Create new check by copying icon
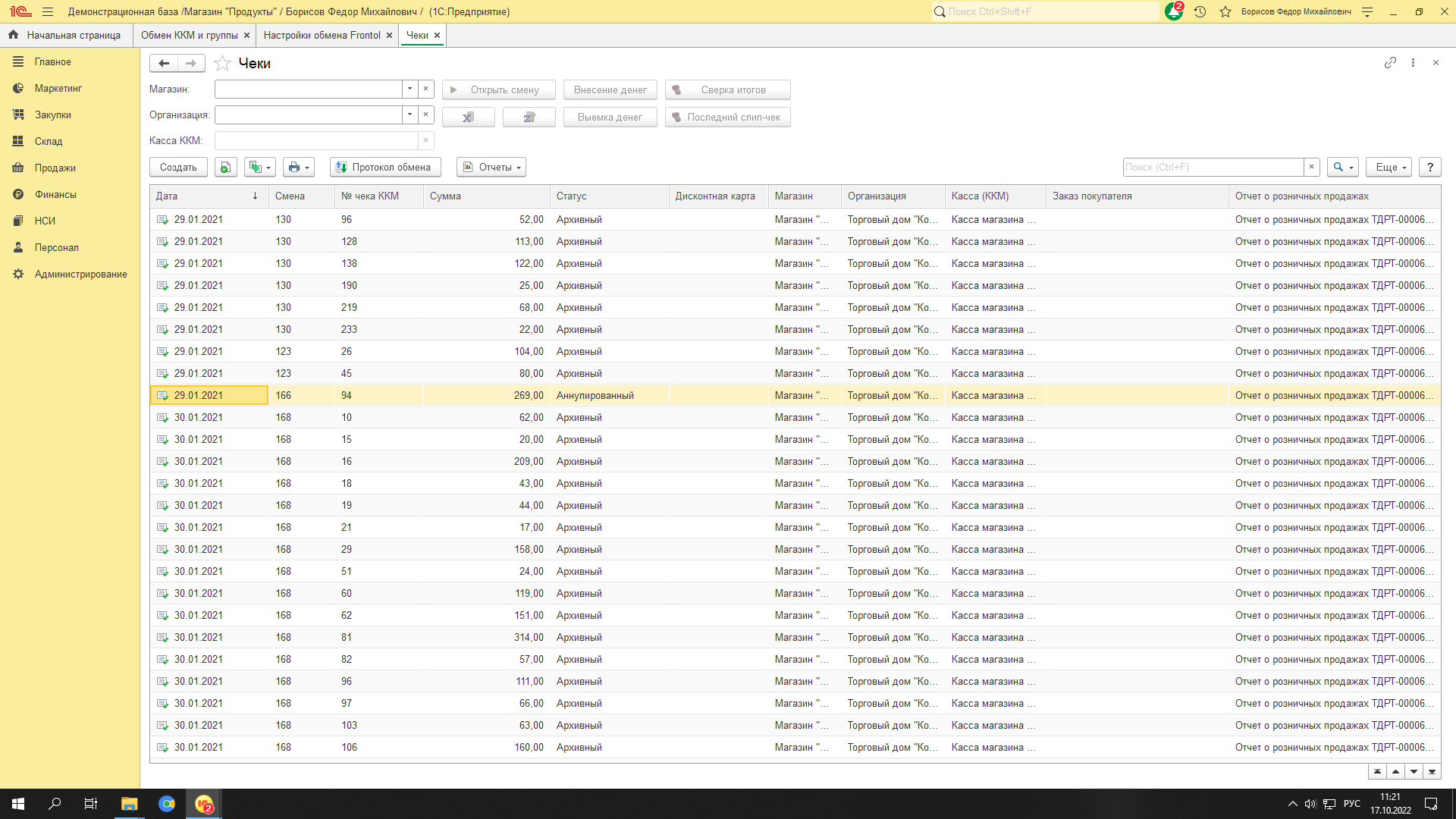Screen dimensions: 1456x819 (225, 167)
